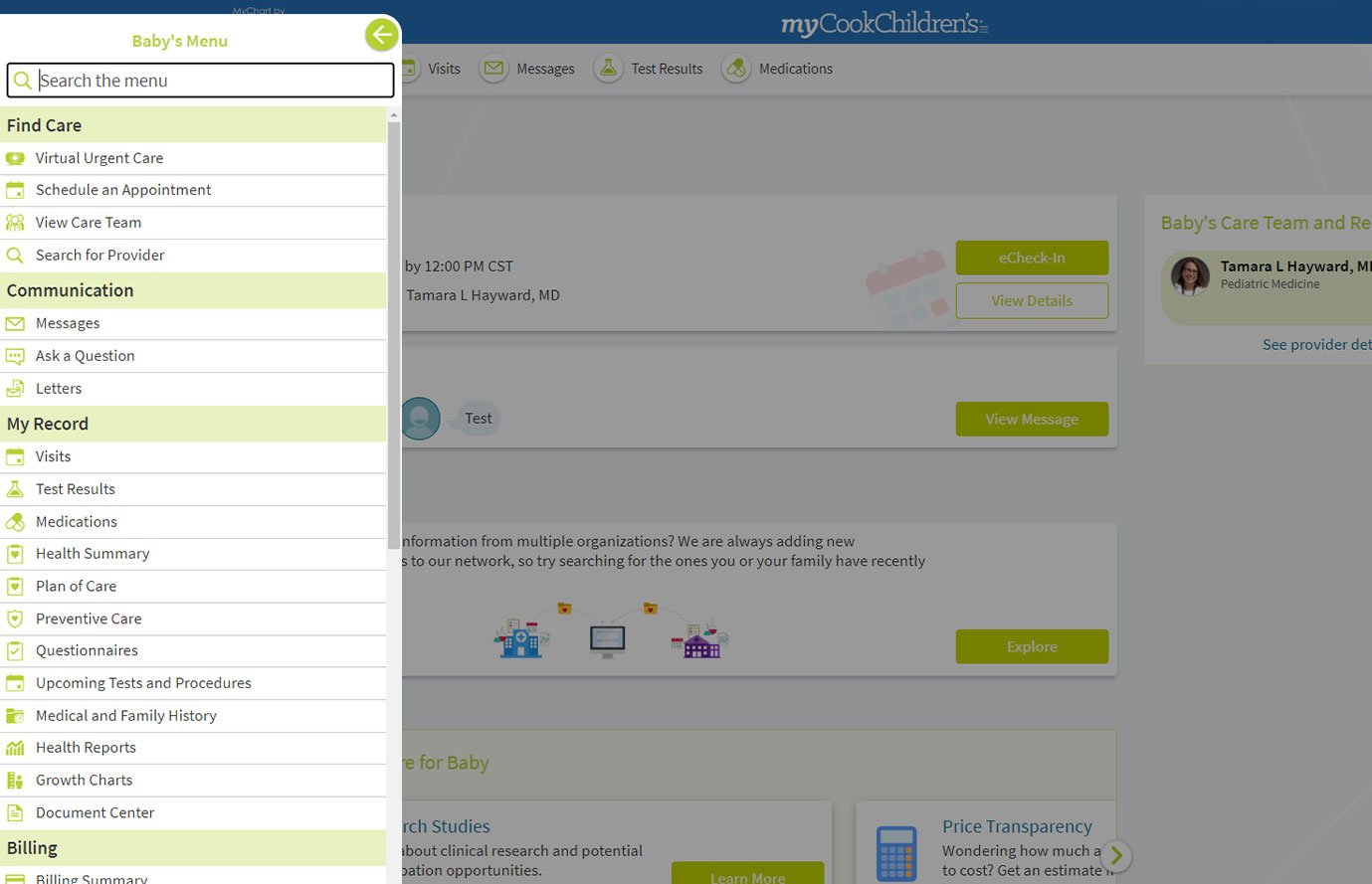This screenshot has width=1372, height=884.
Task: Click the Questionnaires clipboard icon
Action: coord(15,651)
